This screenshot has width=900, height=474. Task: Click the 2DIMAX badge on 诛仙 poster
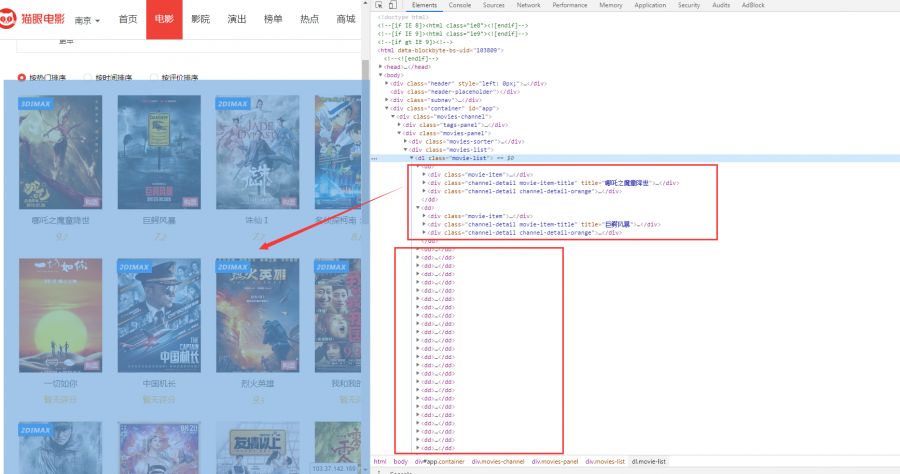coord(232,104)
